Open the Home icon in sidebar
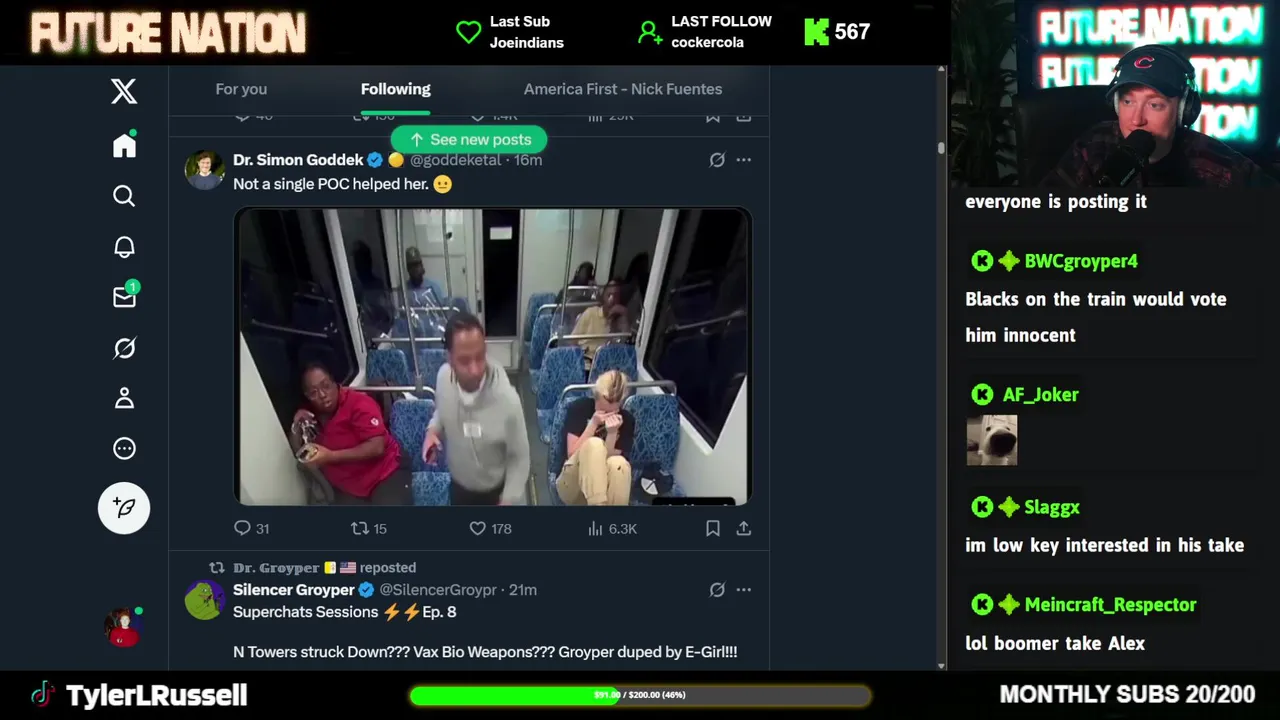The width and height of the screenshot is (1280, 720). 124,145
